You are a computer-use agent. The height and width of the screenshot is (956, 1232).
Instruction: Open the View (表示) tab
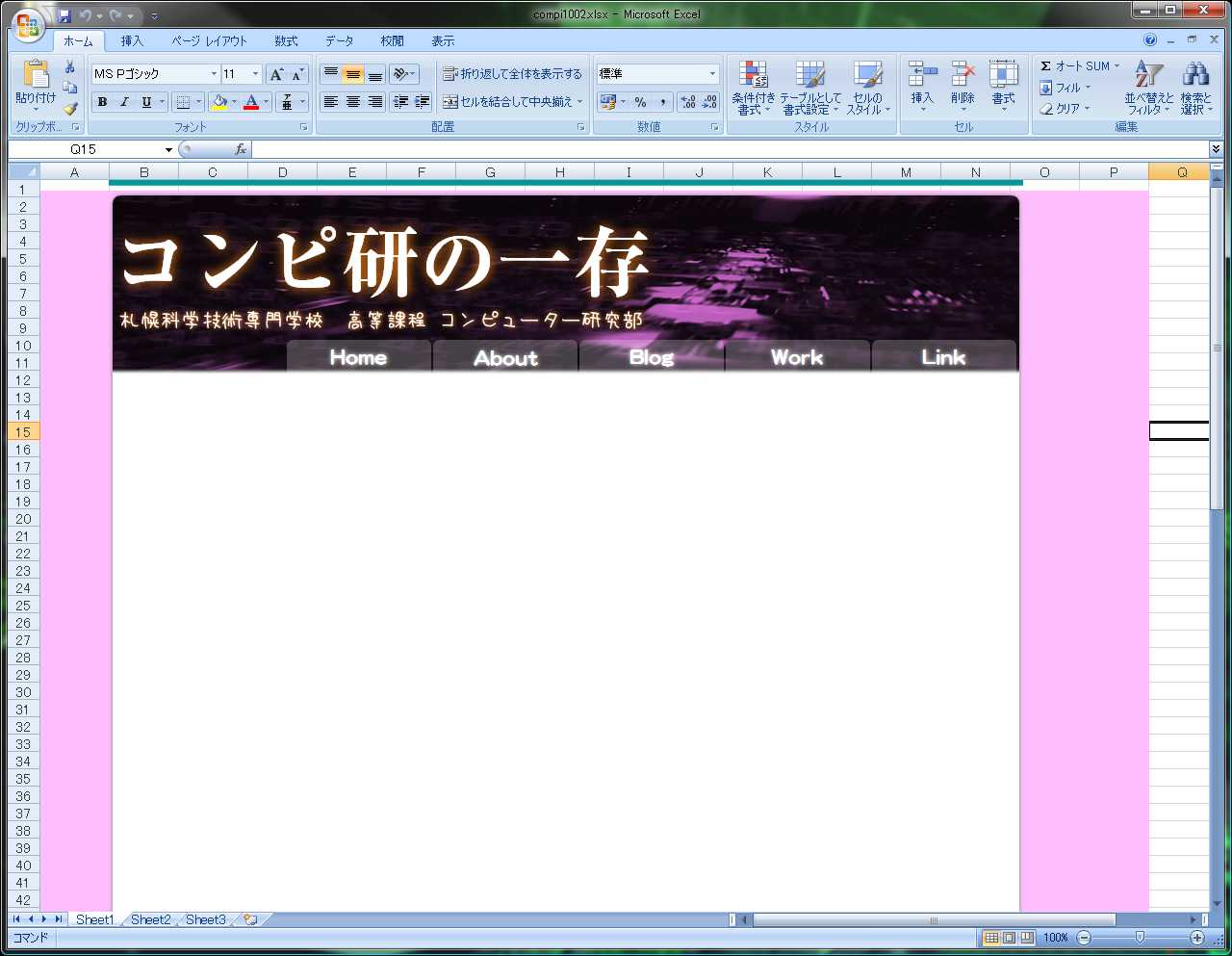[443, 41]
